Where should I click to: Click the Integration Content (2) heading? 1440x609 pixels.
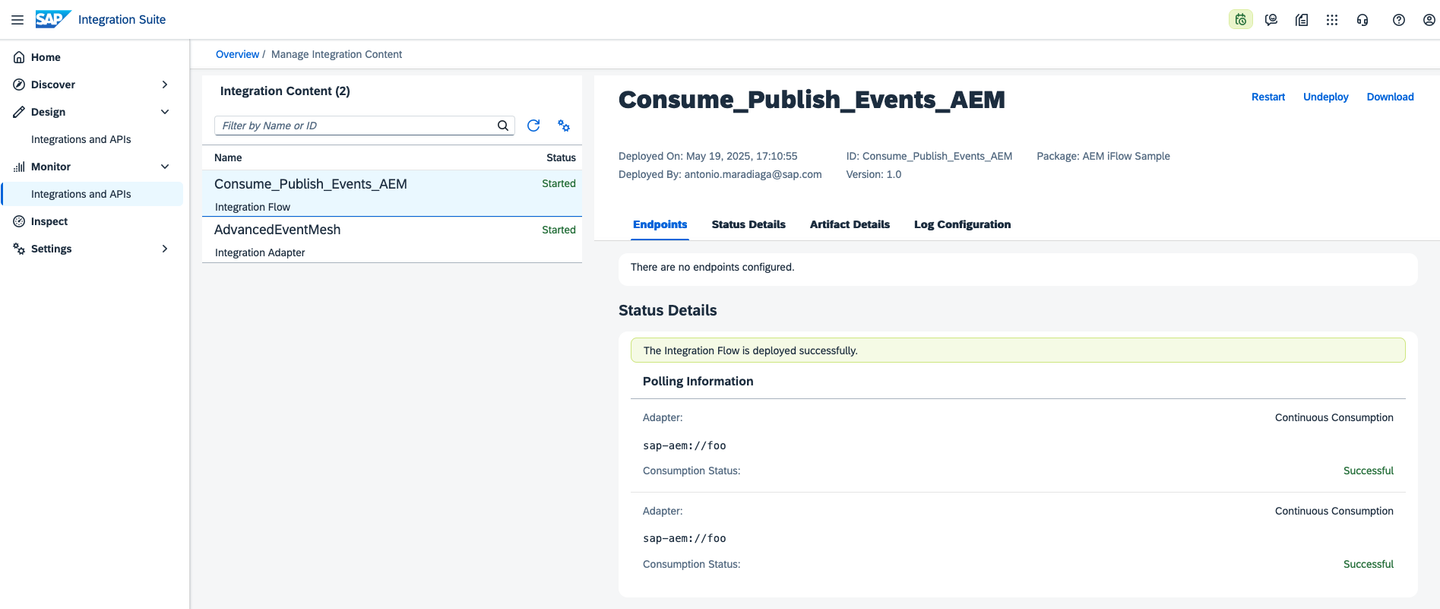(x=285, y=91)
